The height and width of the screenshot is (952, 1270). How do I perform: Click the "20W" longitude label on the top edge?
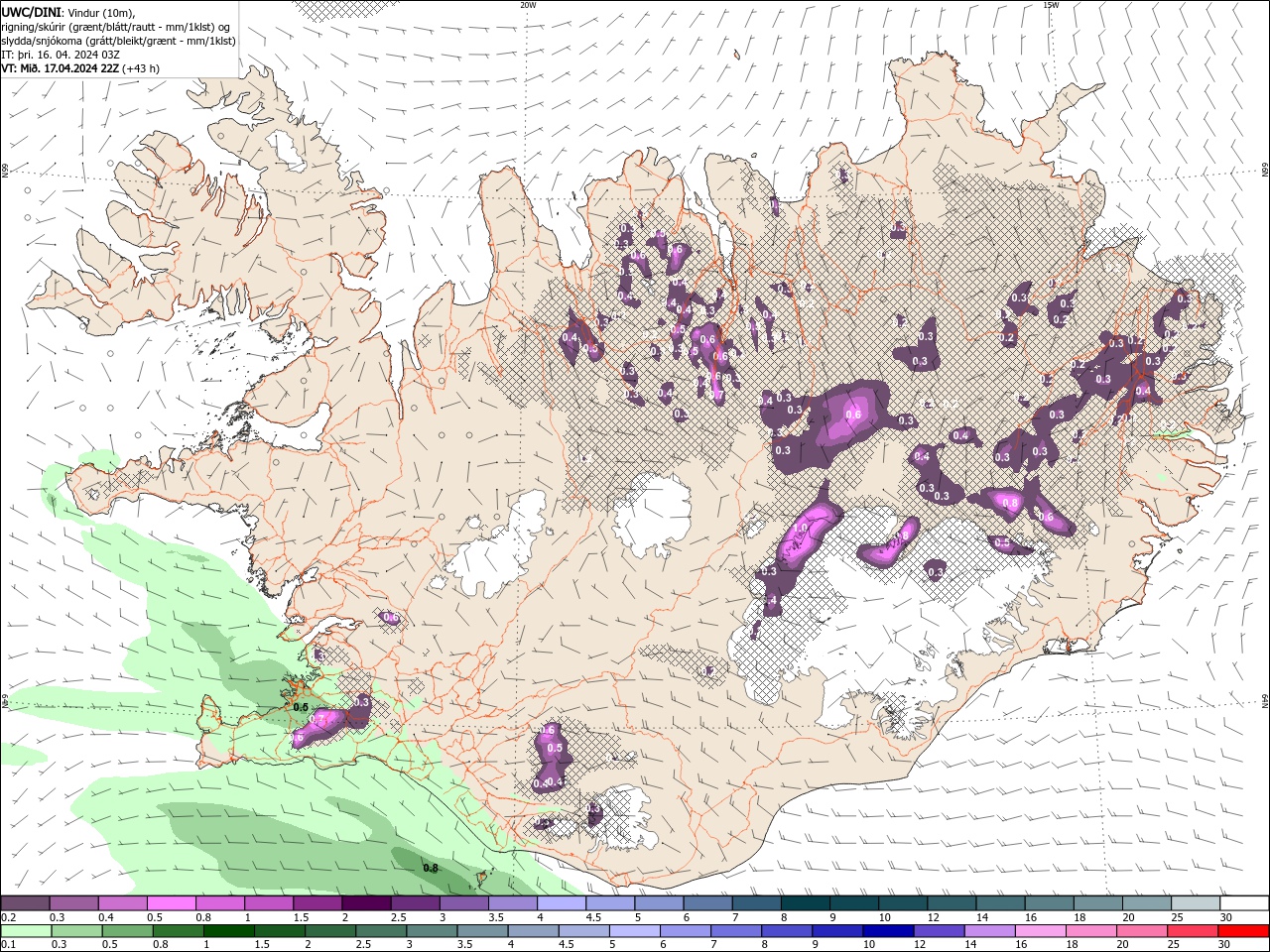[x=528, y=5]
